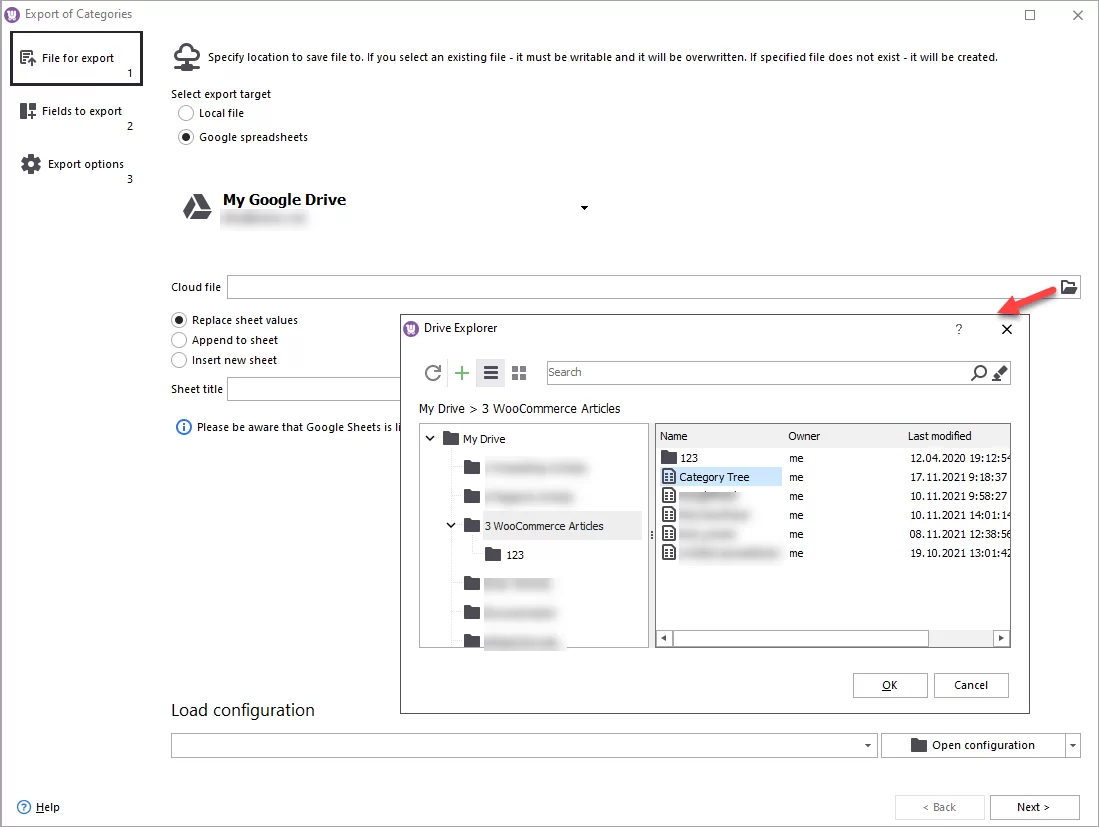Select the Local file export target
Viewport: 1099px width, 827px height.
pos(186,113)
